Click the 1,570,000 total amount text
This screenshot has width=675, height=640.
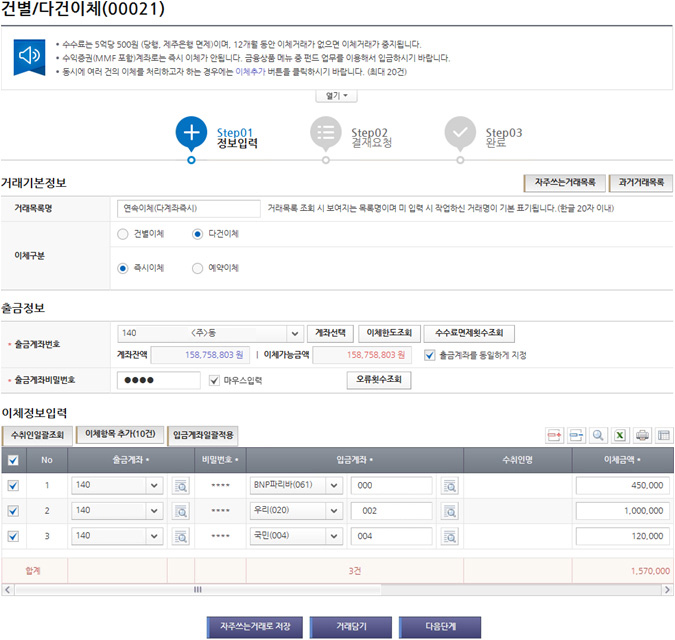coord(650,571)
